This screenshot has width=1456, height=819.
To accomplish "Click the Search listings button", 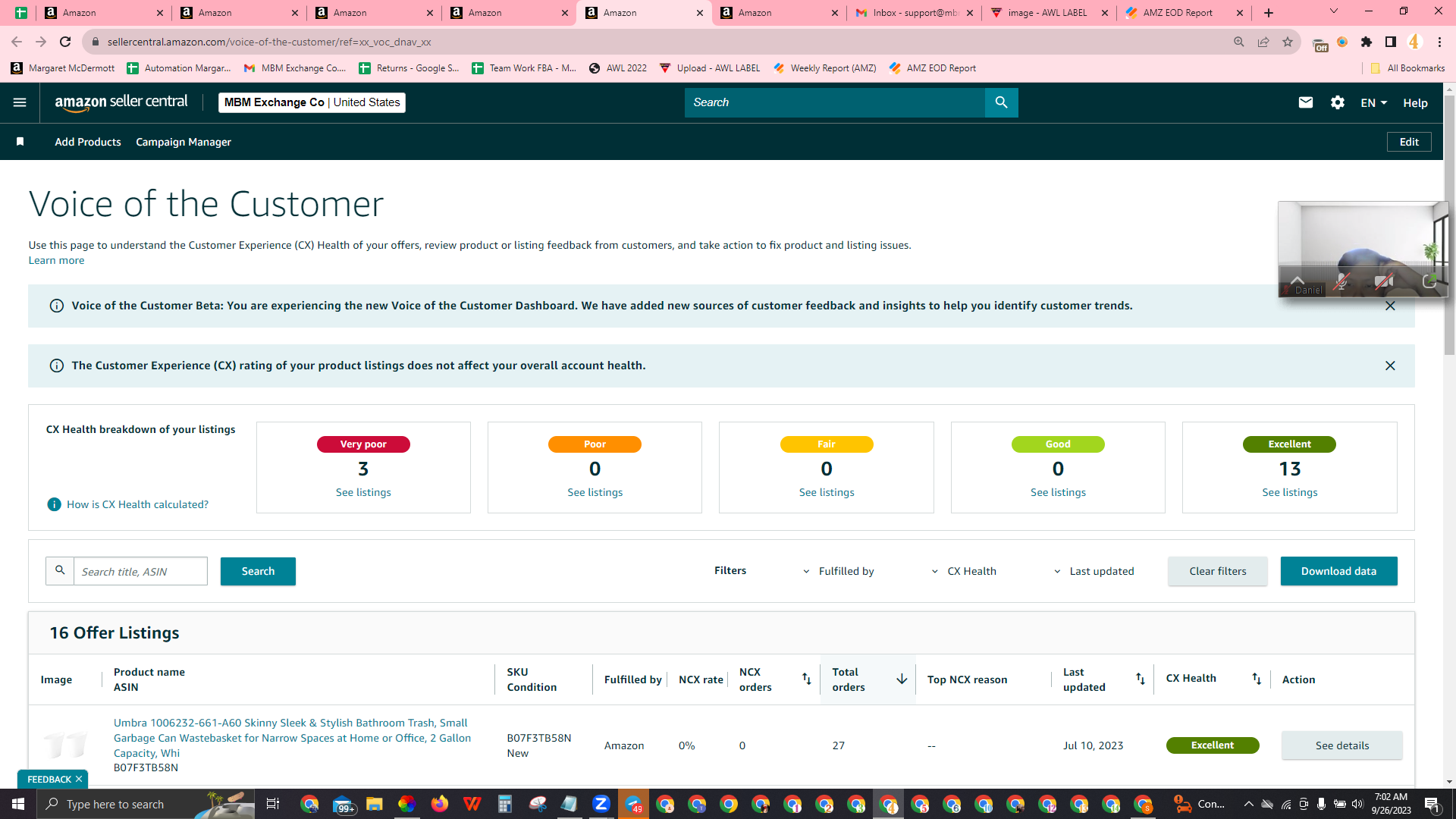I will pyautogui.click(x=258, y=571).
